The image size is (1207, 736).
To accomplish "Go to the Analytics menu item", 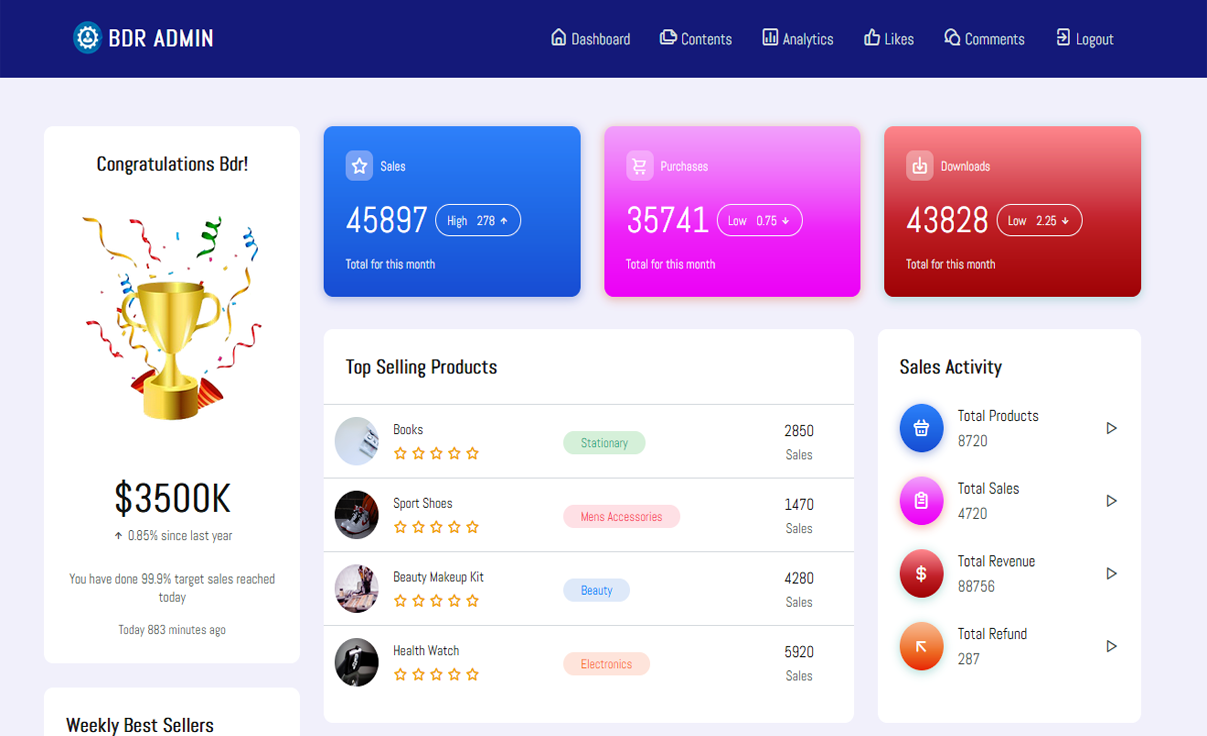I will click(798, 38).
